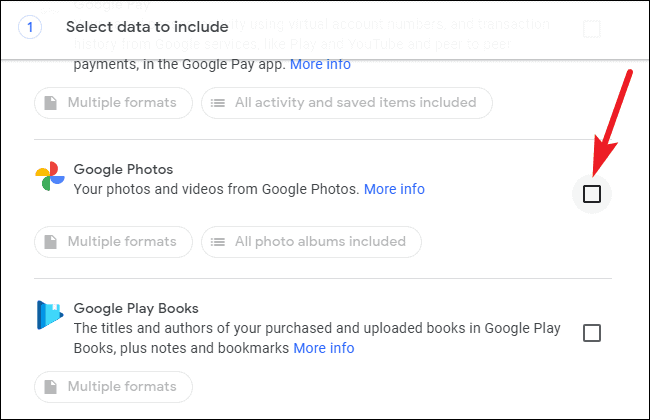Click the step 1 circle icon
This screenshot has width=650, height=420.
tap(30, 27)
